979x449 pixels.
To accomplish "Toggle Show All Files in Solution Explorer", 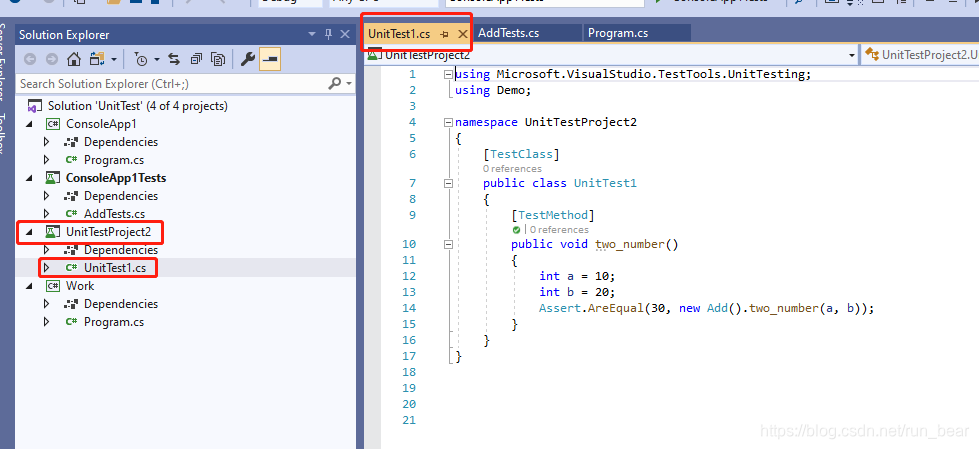I will click(217, 59).
